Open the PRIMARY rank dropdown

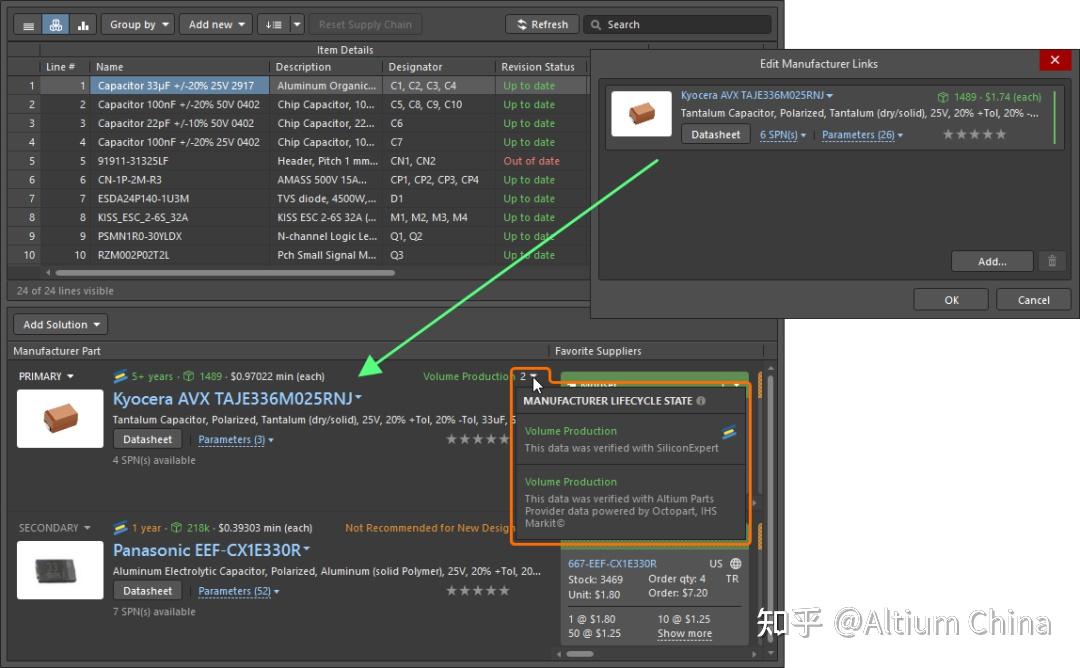point(46,377)
